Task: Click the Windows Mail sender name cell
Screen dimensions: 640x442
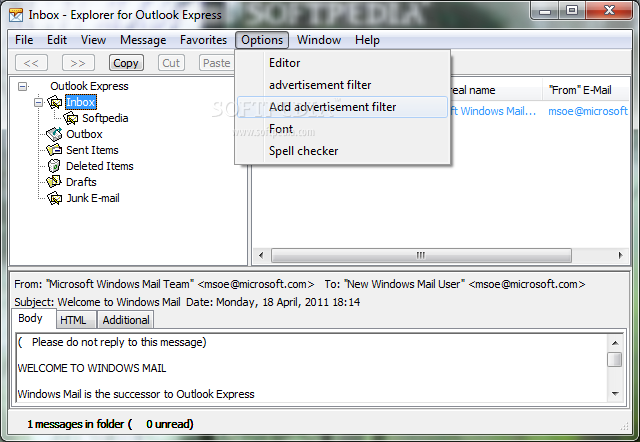Action: pos(495,111)
